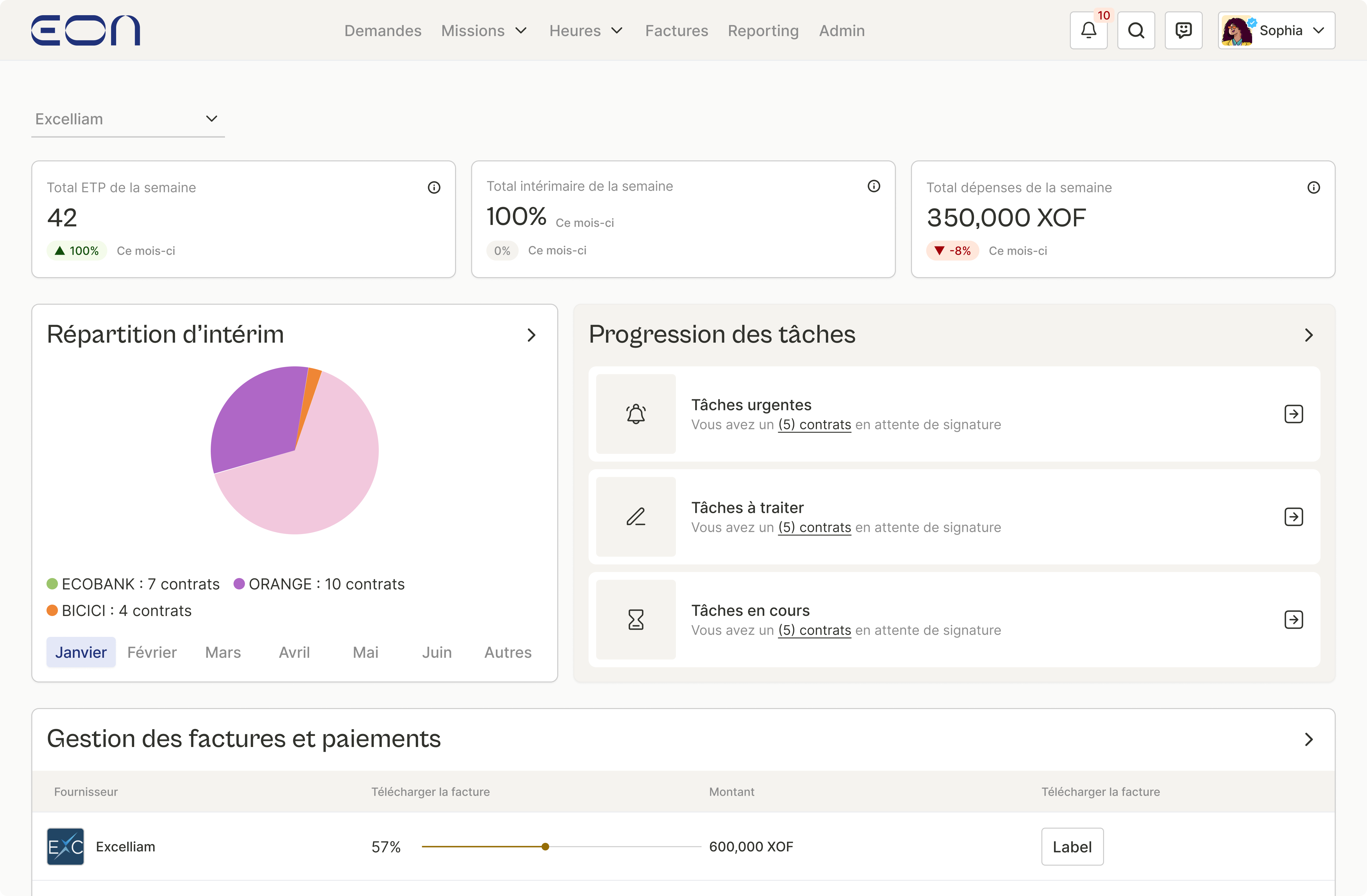Click the Excelliam company logo thumbnail
Image resolution: width=1367 pixels, height=896 pixels.
tap(65, 846)
